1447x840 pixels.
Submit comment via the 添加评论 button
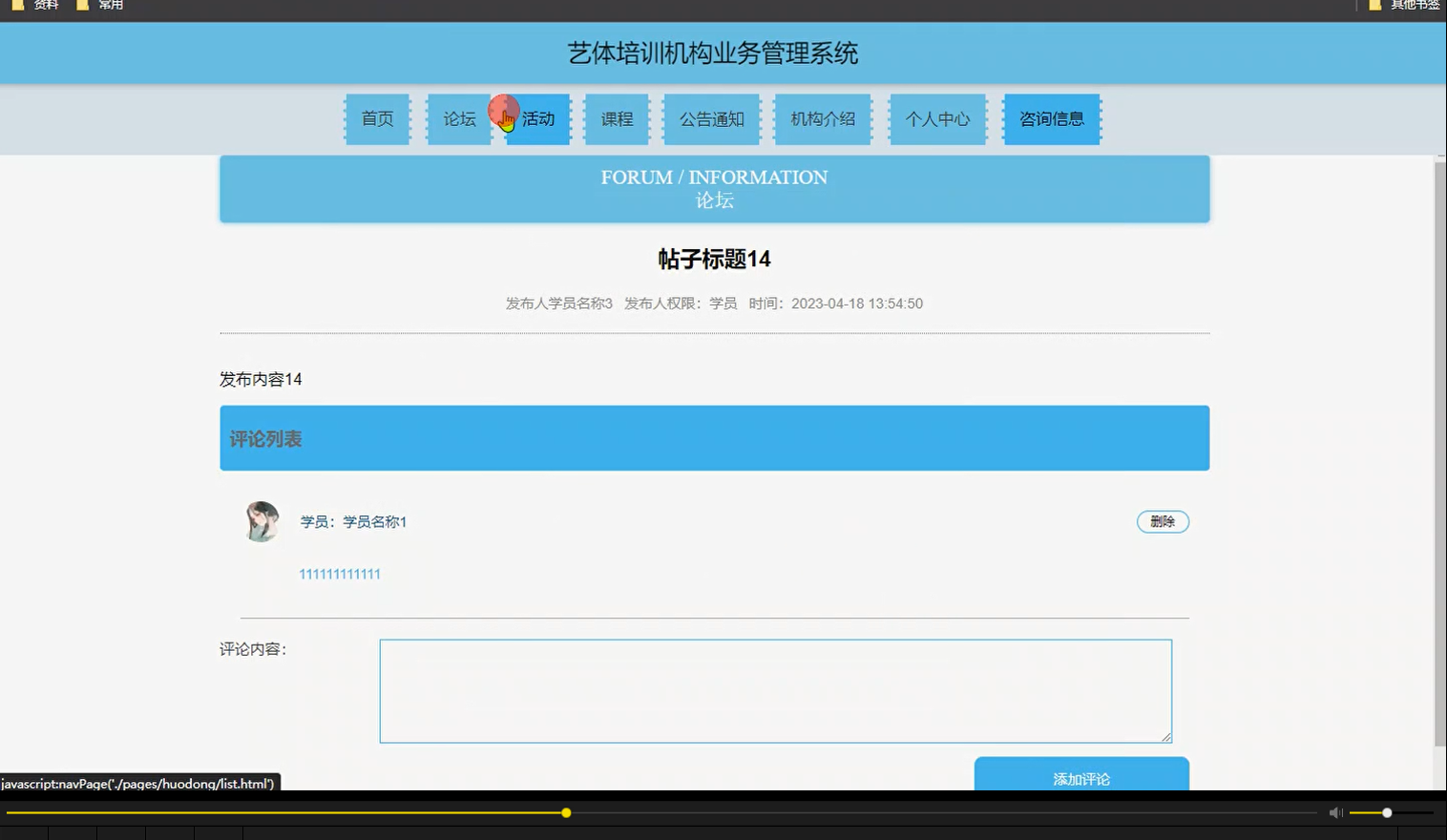[x=1080, y=778]
